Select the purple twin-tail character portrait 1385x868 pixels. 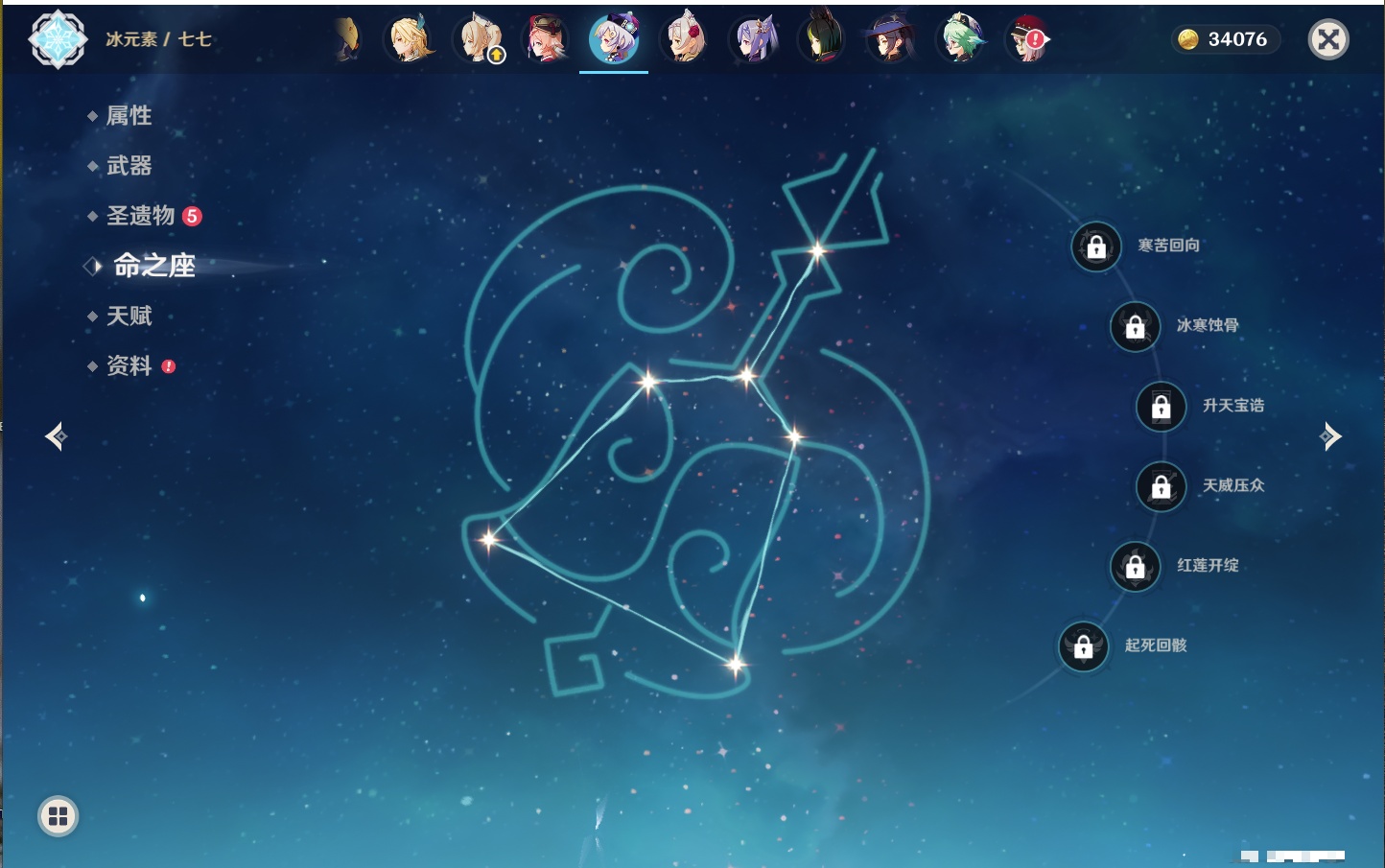pos(753,39)
